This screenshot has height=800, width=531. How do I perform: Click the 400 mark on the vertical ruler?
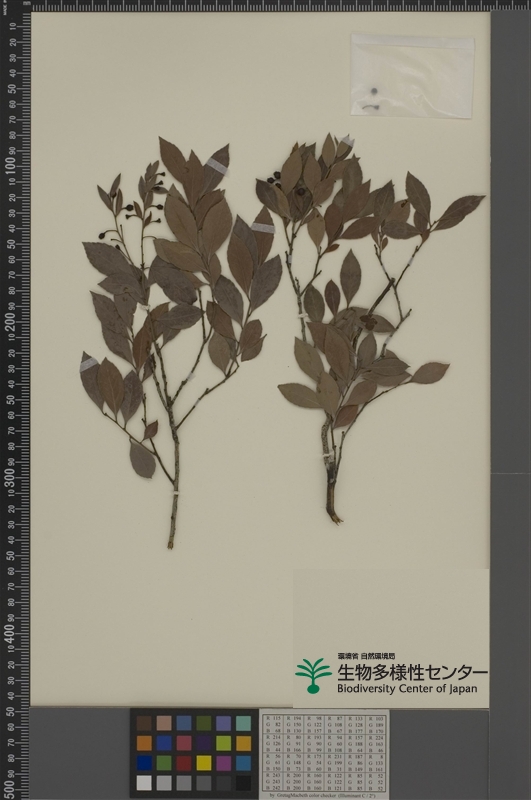click(x=10, y=634)
